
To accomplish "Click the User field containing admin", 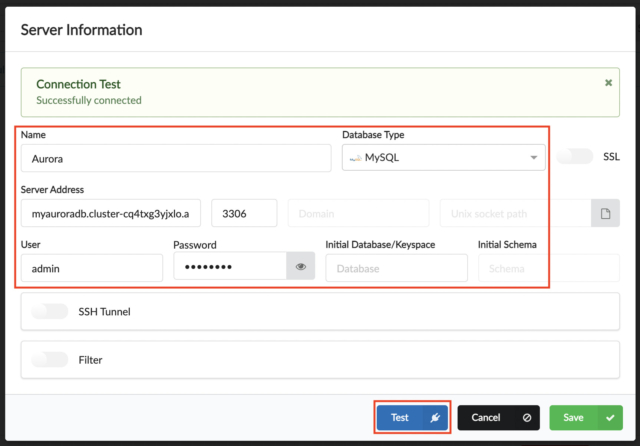I will 92,268.
